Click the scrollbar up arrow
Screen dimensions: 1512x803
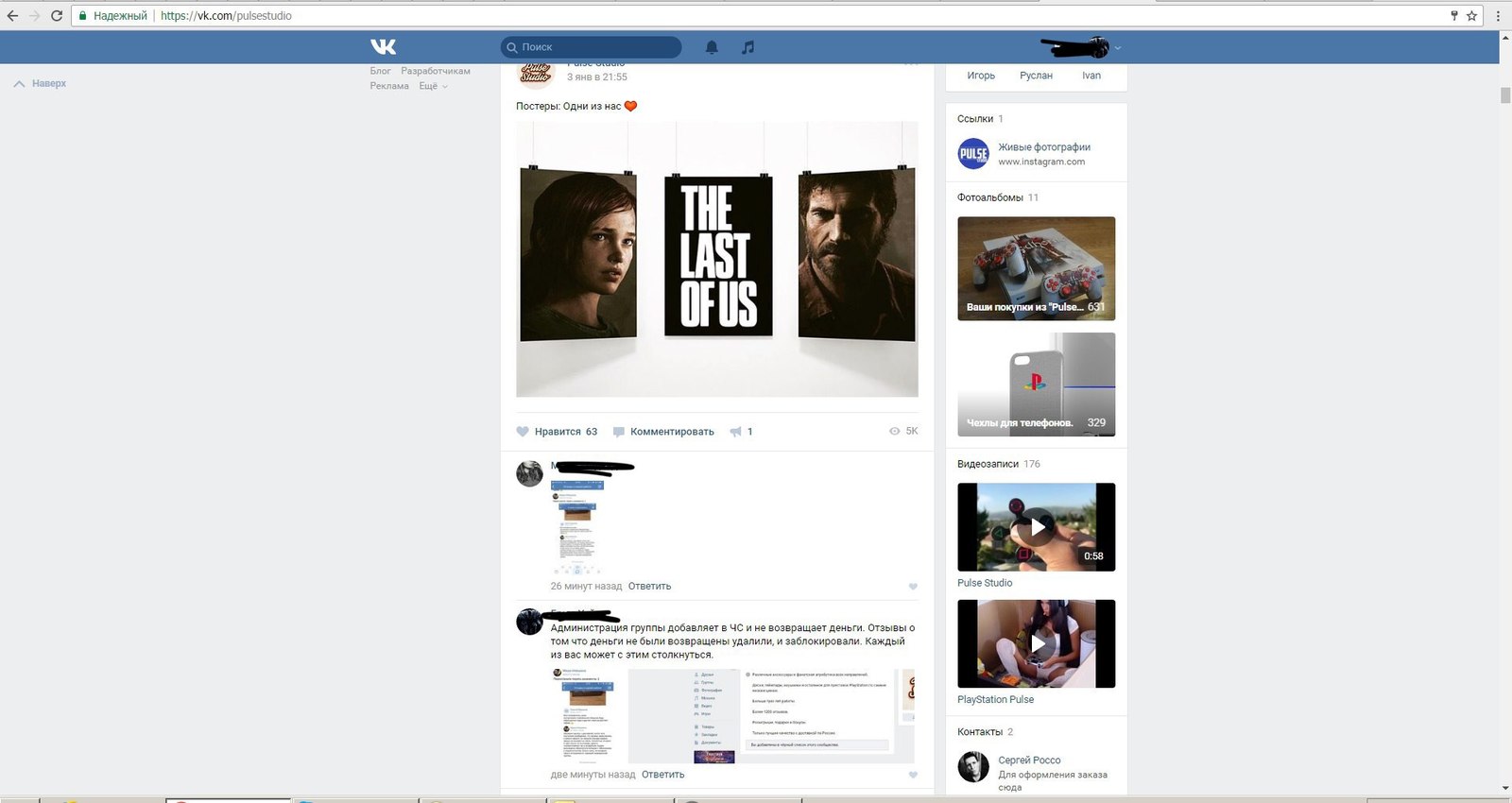pyautogui.click(x=1505, y=37)
